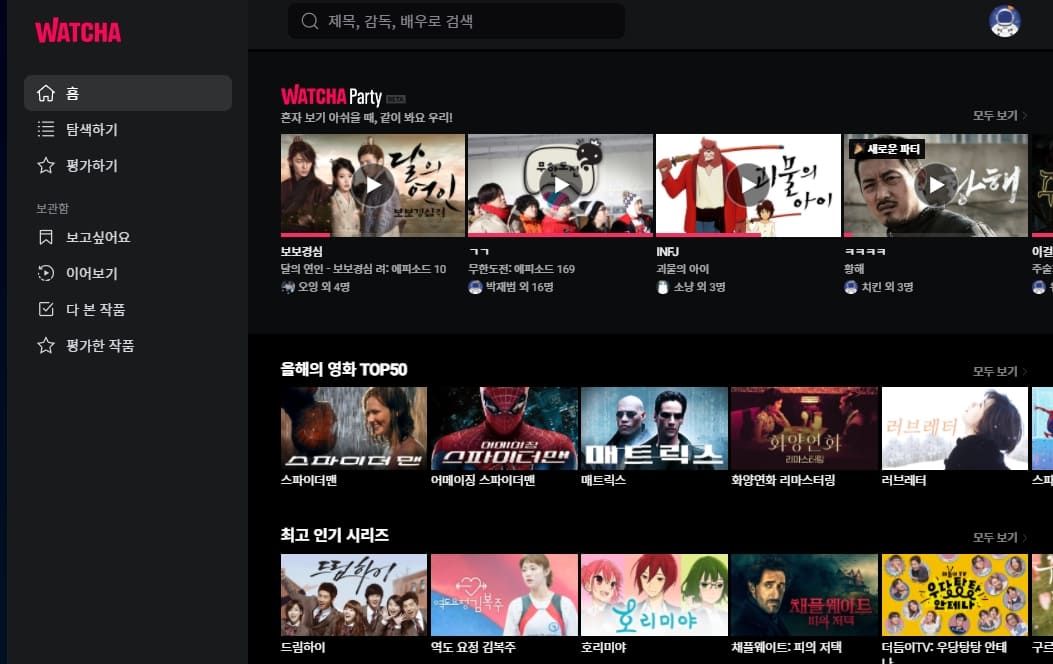Click 모두 보기 for WATCHA Party
1053x664 pixels.
coord(1000,115)
